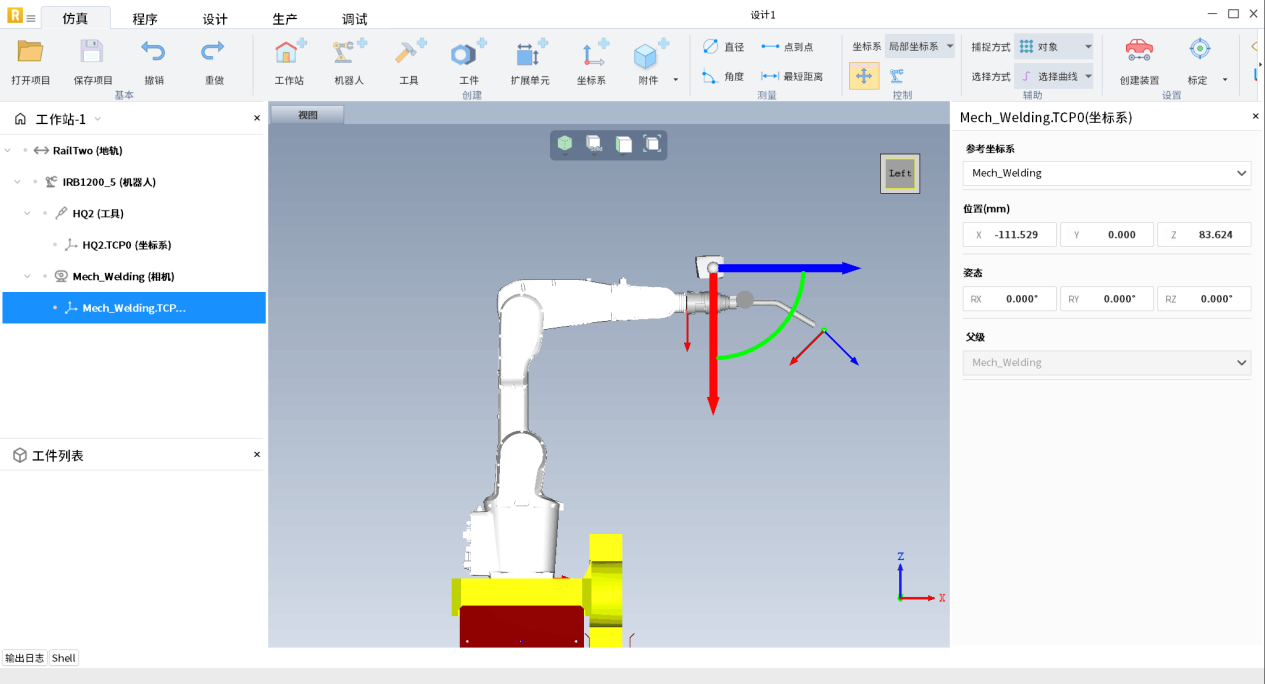The height and width of the screenshot is (684, 1265).
Task: Click the 输出日志 button at the bottom
Action: 25,658
